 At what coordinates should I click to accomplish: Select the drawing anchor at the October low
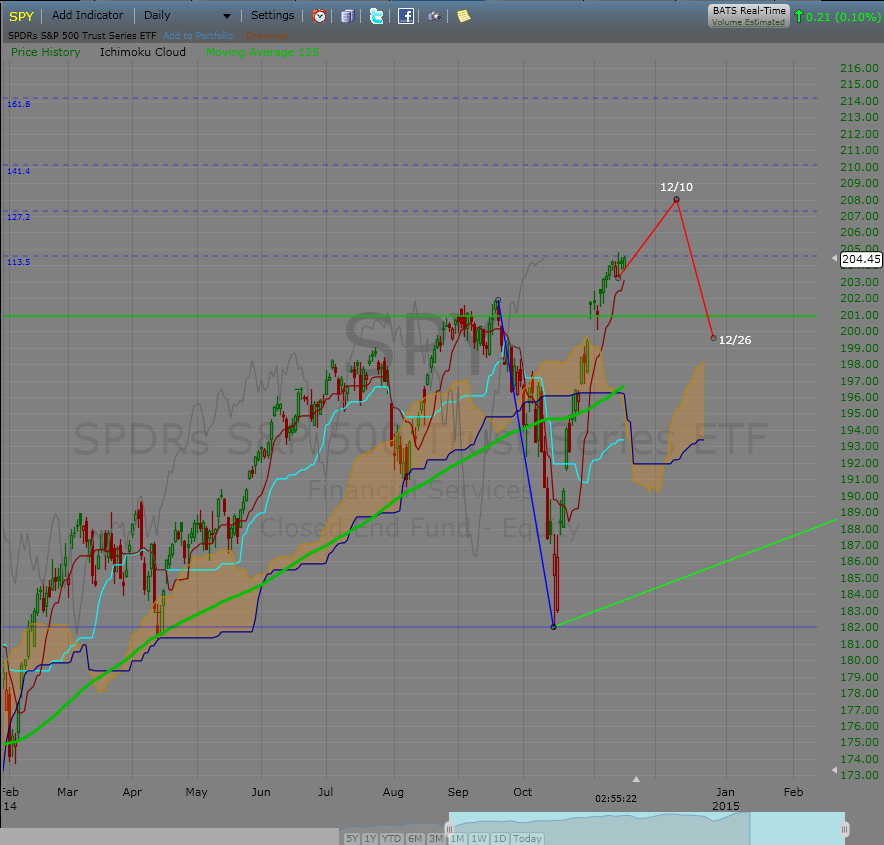554,626
